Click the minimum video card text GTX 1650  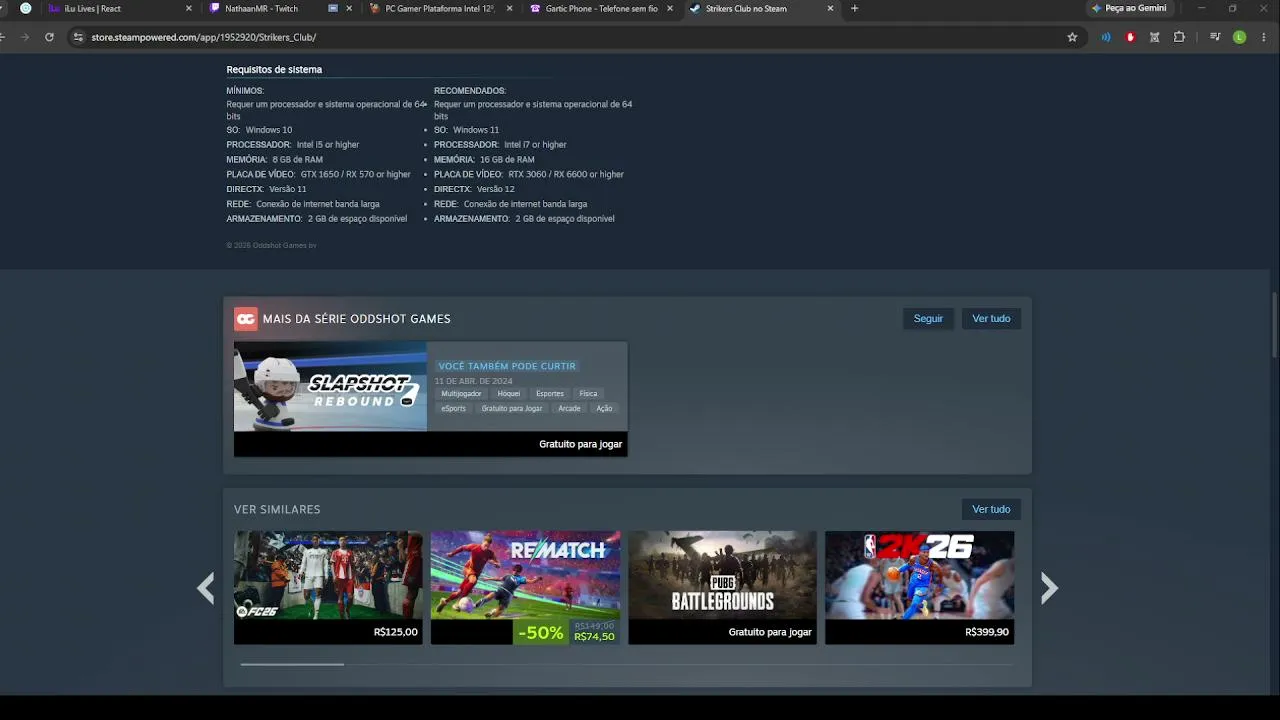[356, 174]
